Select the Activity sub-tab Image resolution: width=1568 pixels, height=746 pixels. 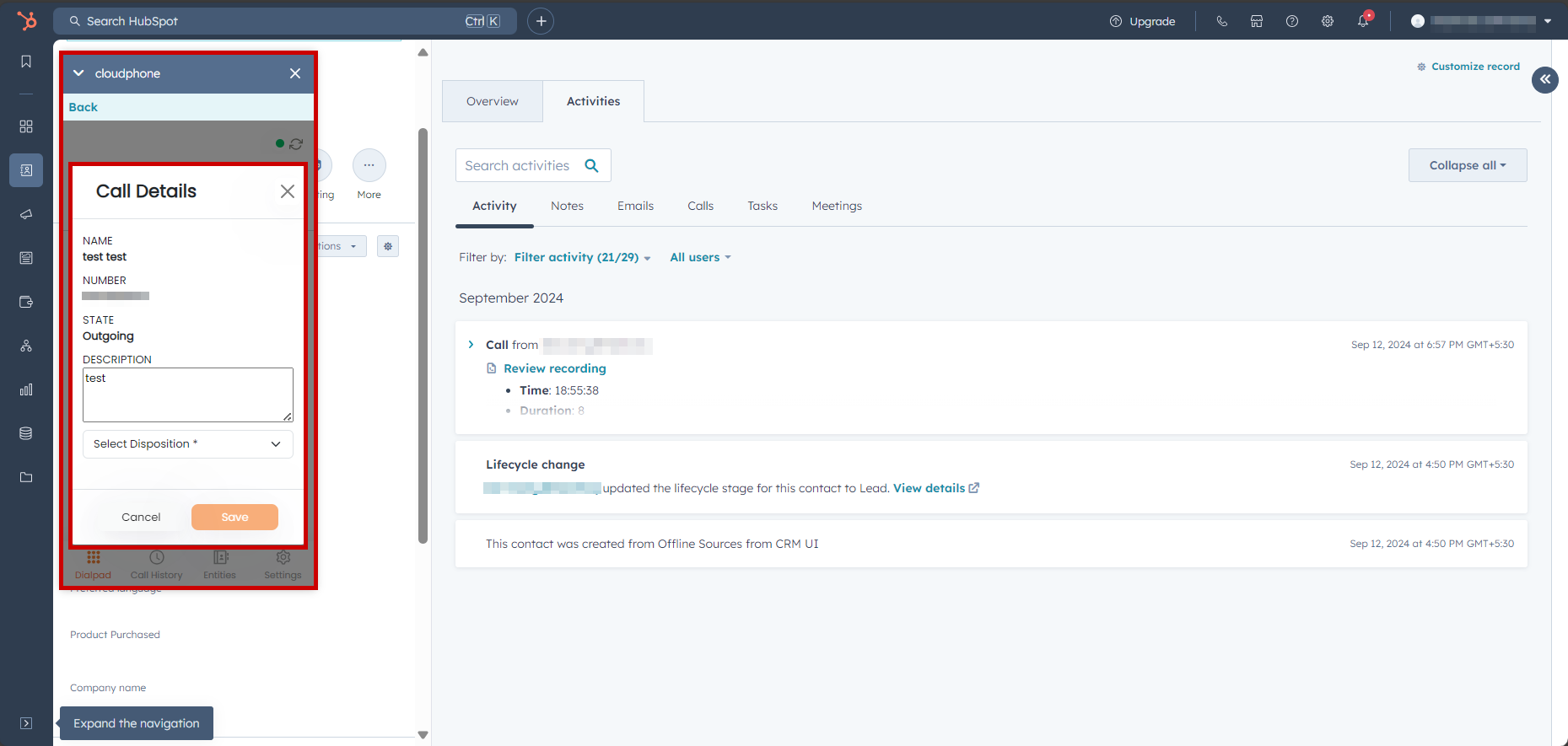[x=494, y=206]
